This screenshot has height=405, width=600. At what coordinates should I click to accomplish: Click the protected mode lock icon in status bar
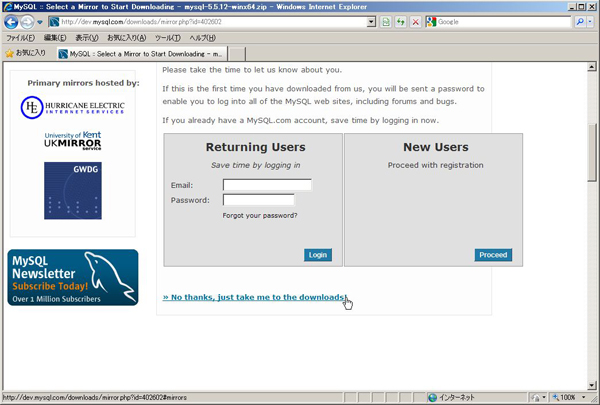[x=536, y=398]
